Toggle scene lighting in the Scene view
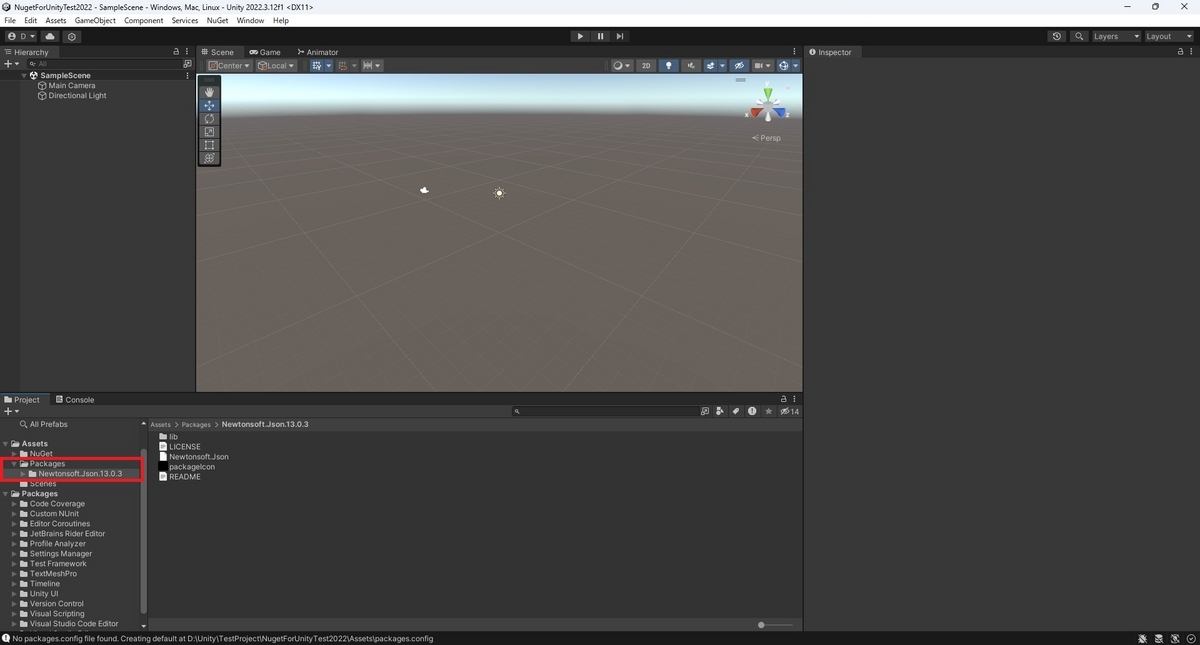 point(668,65)
